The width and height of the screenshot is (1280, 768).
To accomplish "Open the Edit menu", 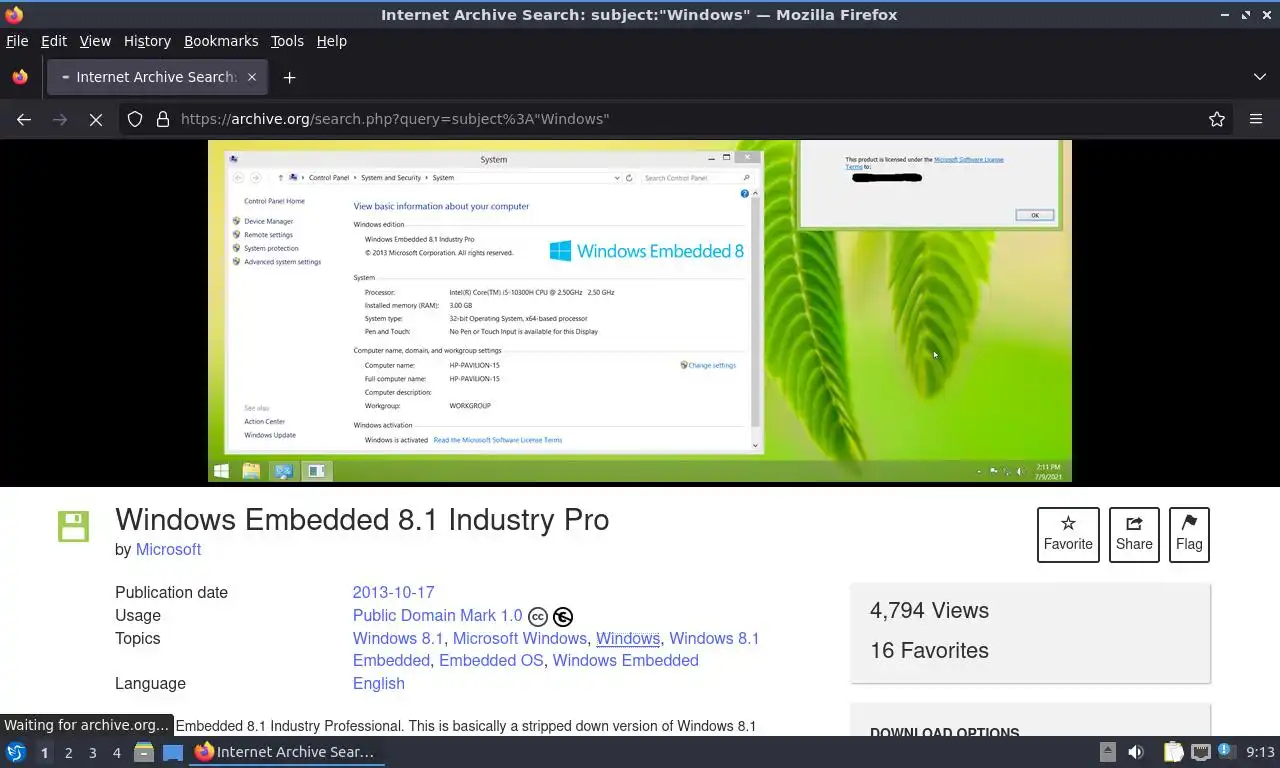I will tap(54, 41).
